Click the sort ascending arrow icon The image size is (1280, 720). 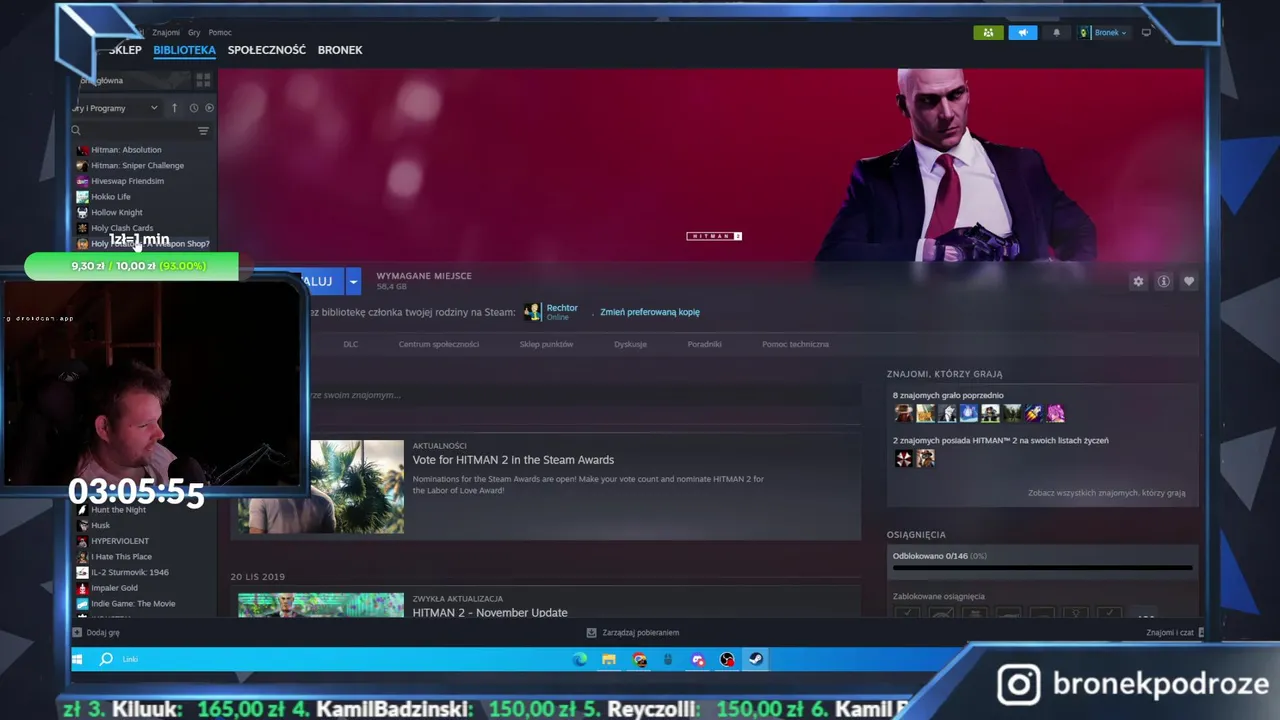[x=174, y=108]
